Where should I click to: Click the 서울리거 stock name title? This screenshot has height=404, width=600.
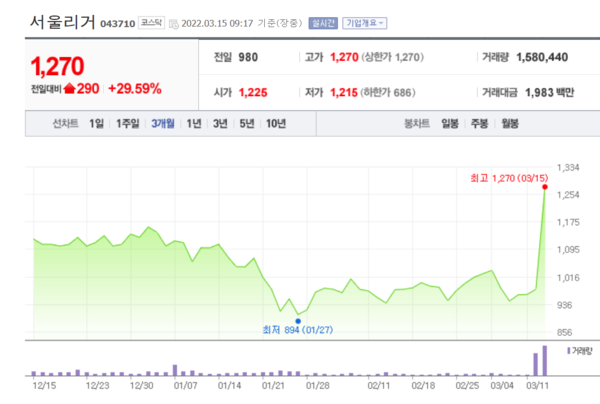click(63, 22)
